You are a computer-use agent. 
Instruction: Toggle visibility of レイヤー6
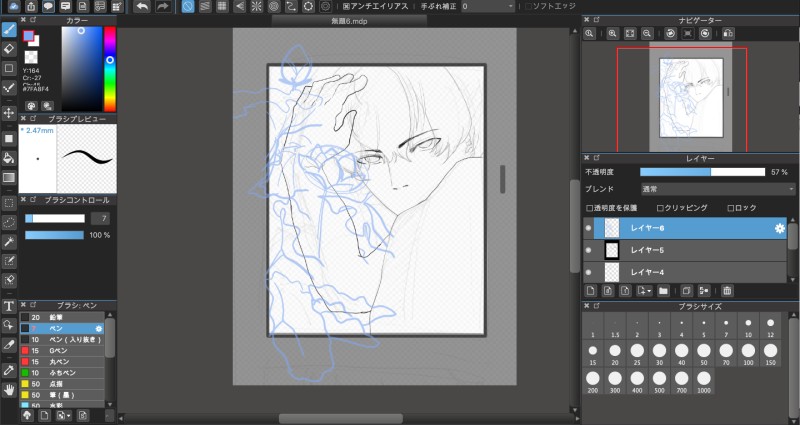coord(588,229)
